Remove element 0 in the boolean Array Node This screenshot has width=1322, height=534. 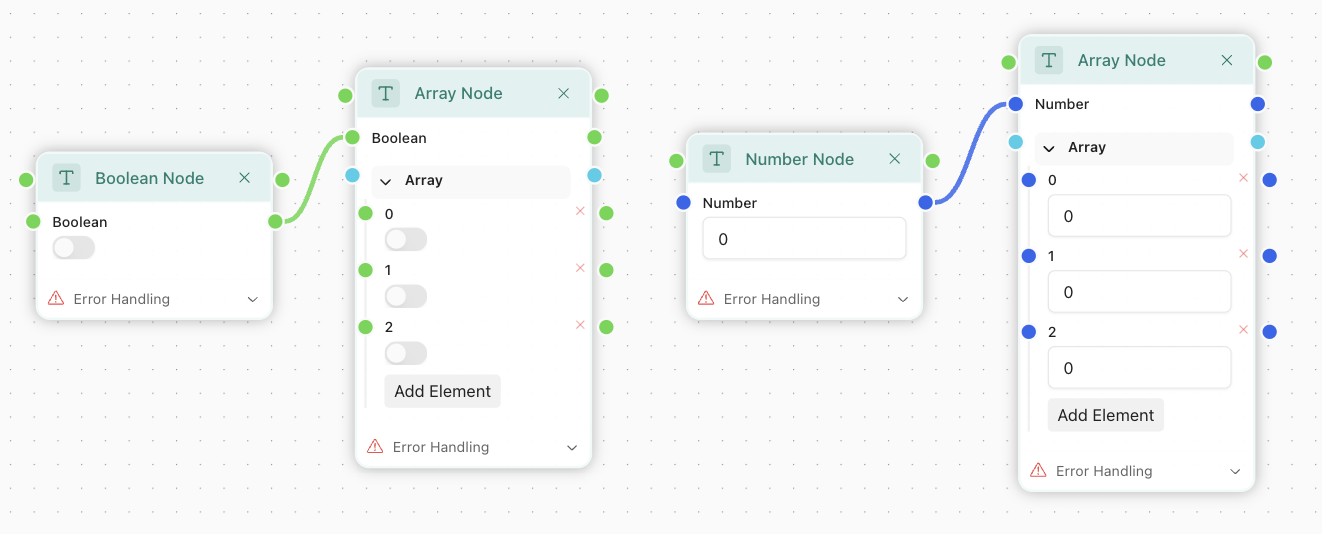click(580, 211)
